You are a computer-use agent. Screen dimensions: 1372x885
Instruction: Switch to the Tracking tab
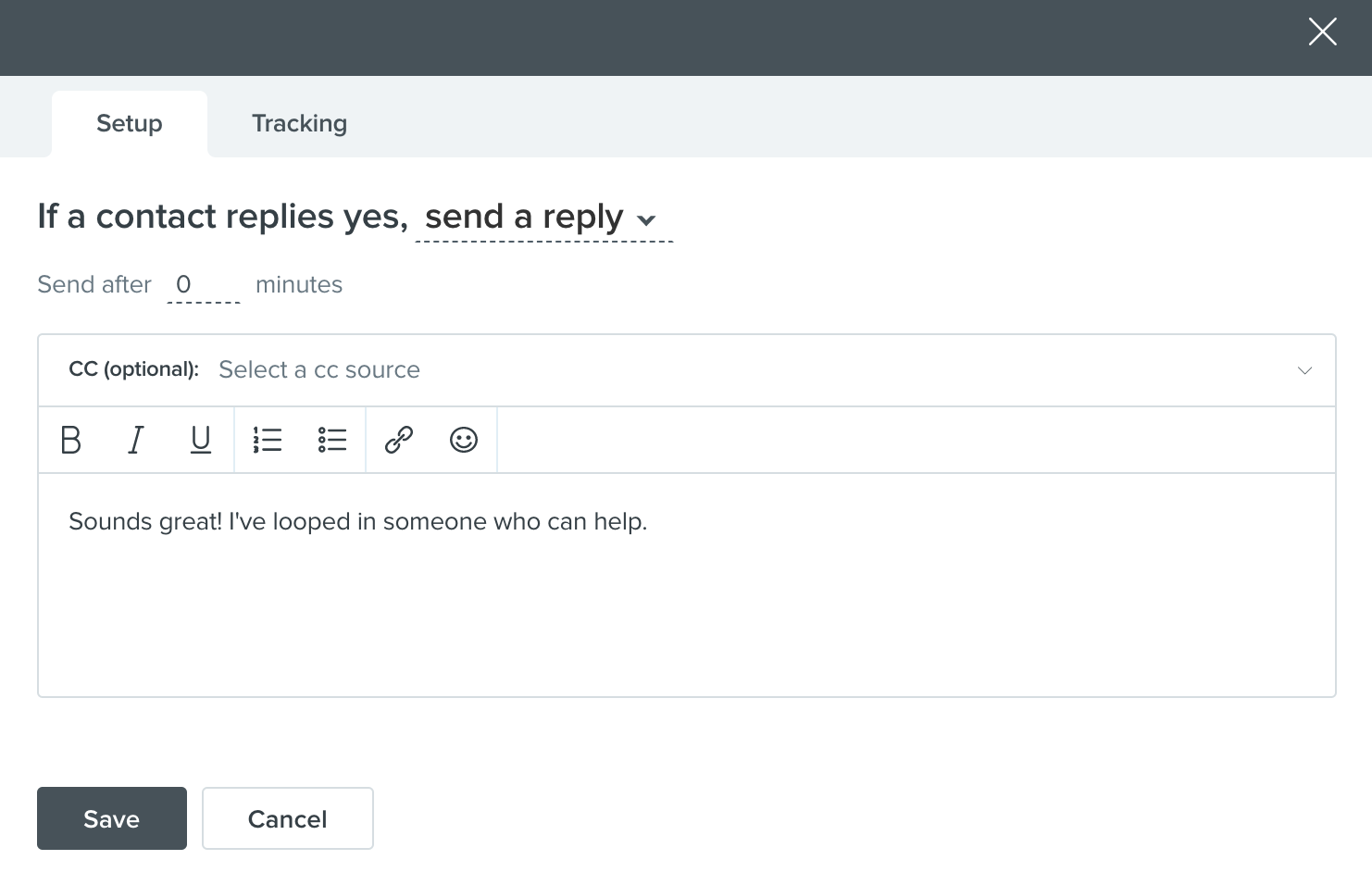click(x=300, y=124)
